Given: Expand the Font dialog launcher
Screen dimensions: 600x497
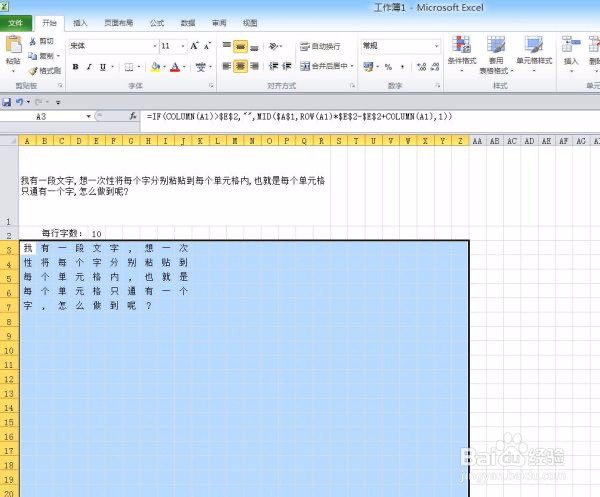Looking at the screenshot, I should pos(211,86).
